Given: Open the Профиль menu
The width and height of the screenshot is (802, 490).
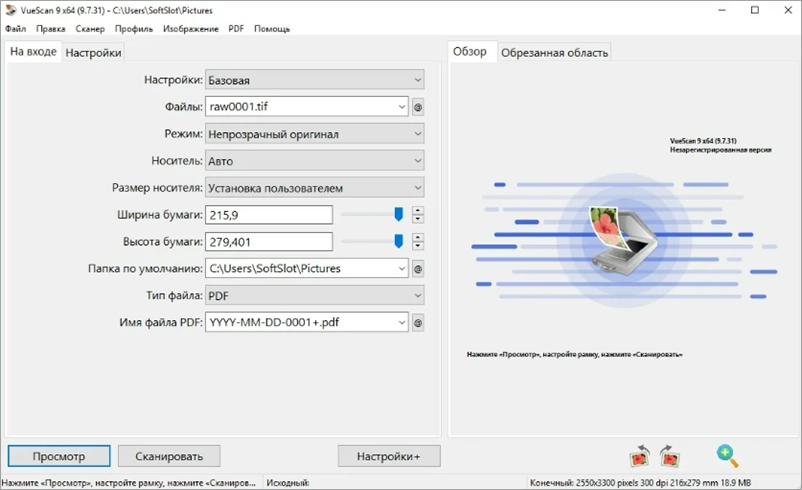Looking at the screenshot, I should [133, 29].
